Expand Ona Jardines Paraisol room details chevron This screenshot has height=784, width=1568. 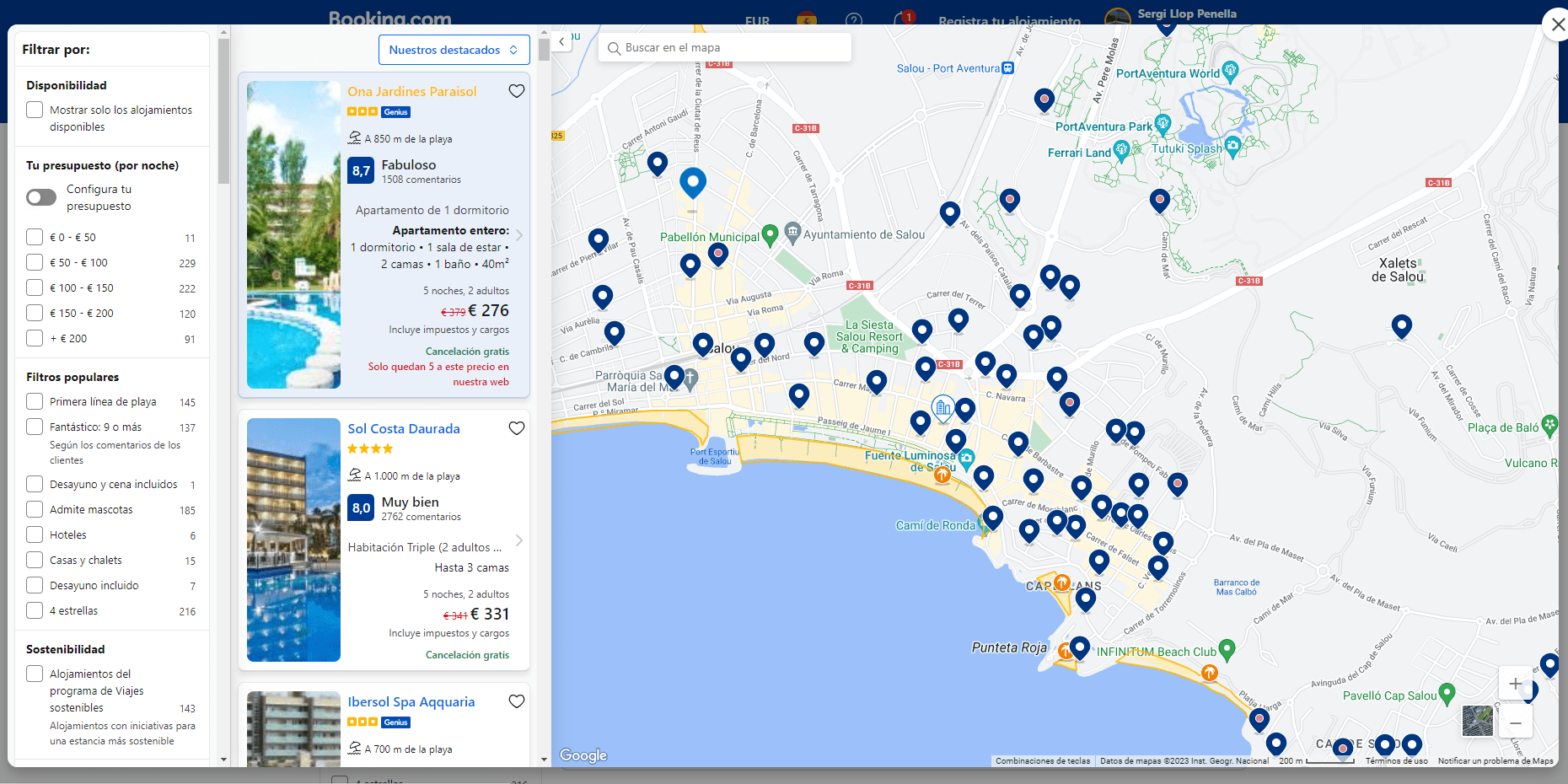pyautogui.click(x=519, y=235)
